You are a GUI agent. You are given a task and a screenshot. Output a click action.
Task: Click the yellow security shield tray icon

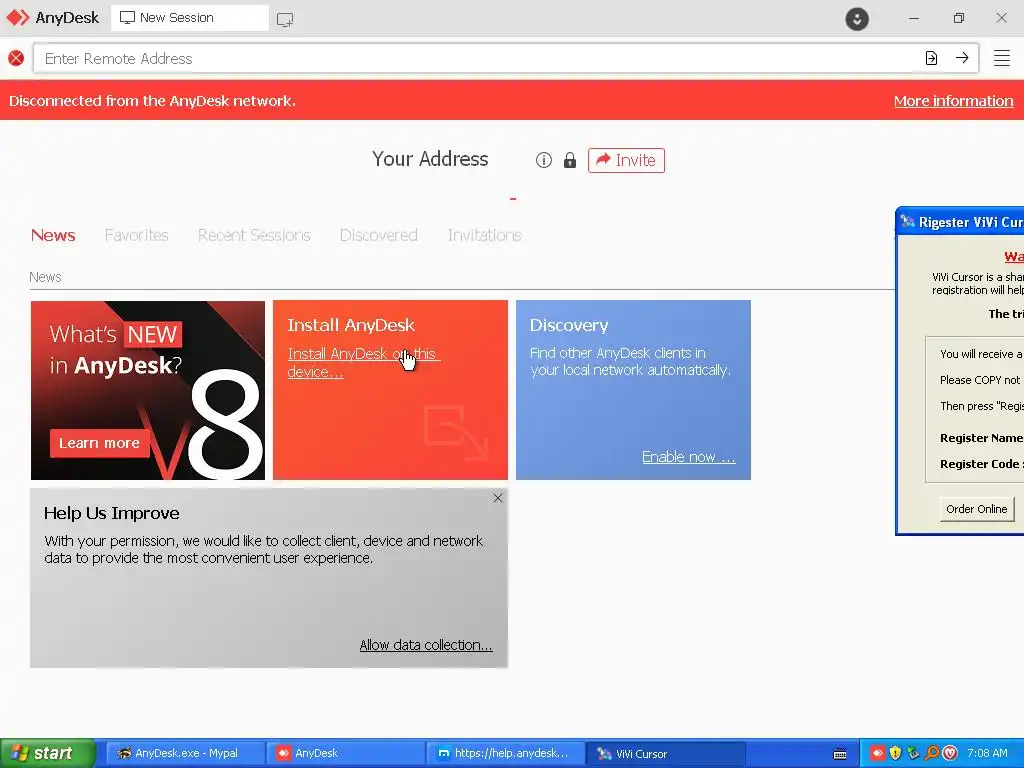pos(895,753)
